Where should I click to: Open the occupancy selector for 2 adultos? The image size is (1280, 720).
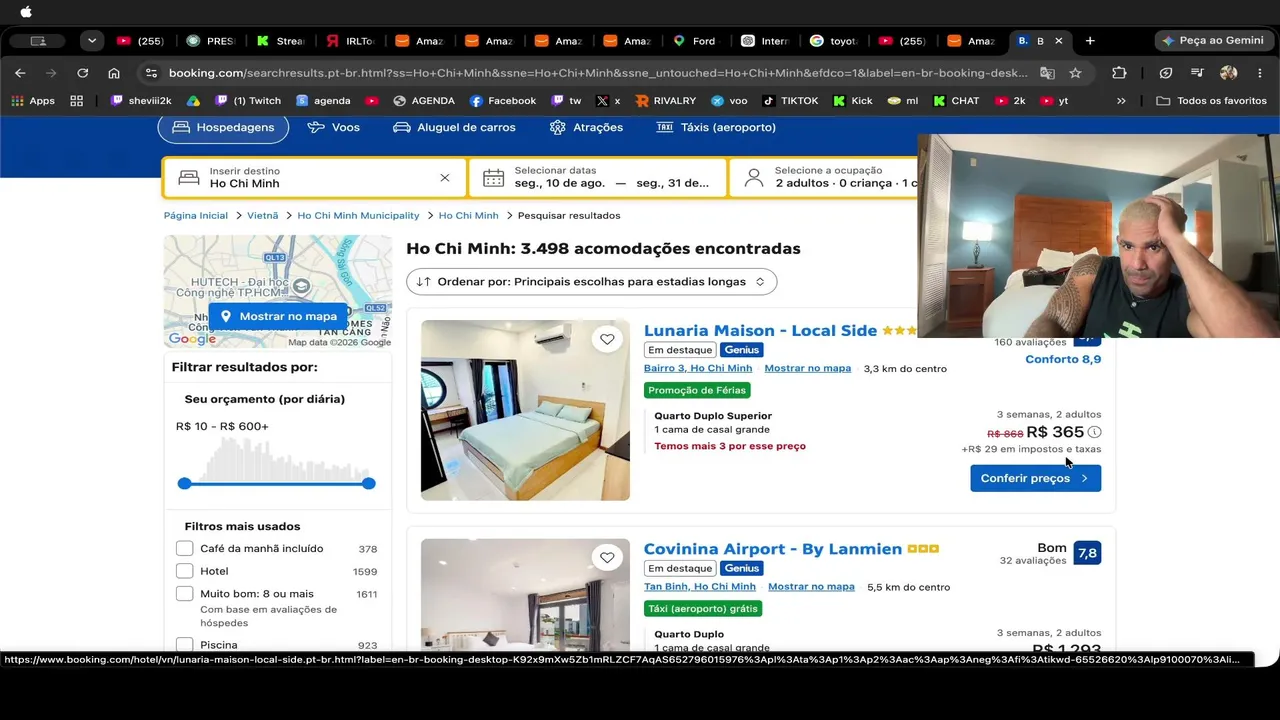point(823,178)
